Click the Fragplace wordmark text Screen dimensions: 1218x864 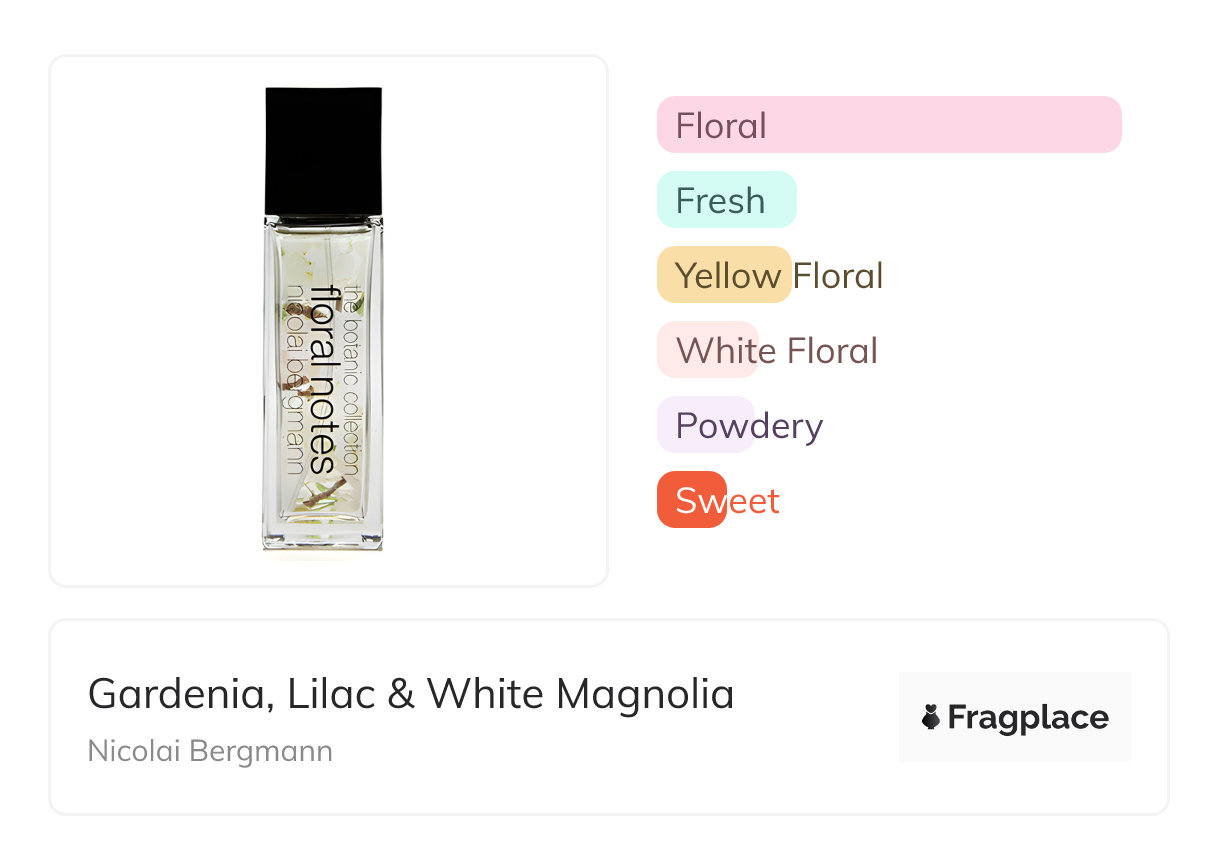(x=1028, y=717)
